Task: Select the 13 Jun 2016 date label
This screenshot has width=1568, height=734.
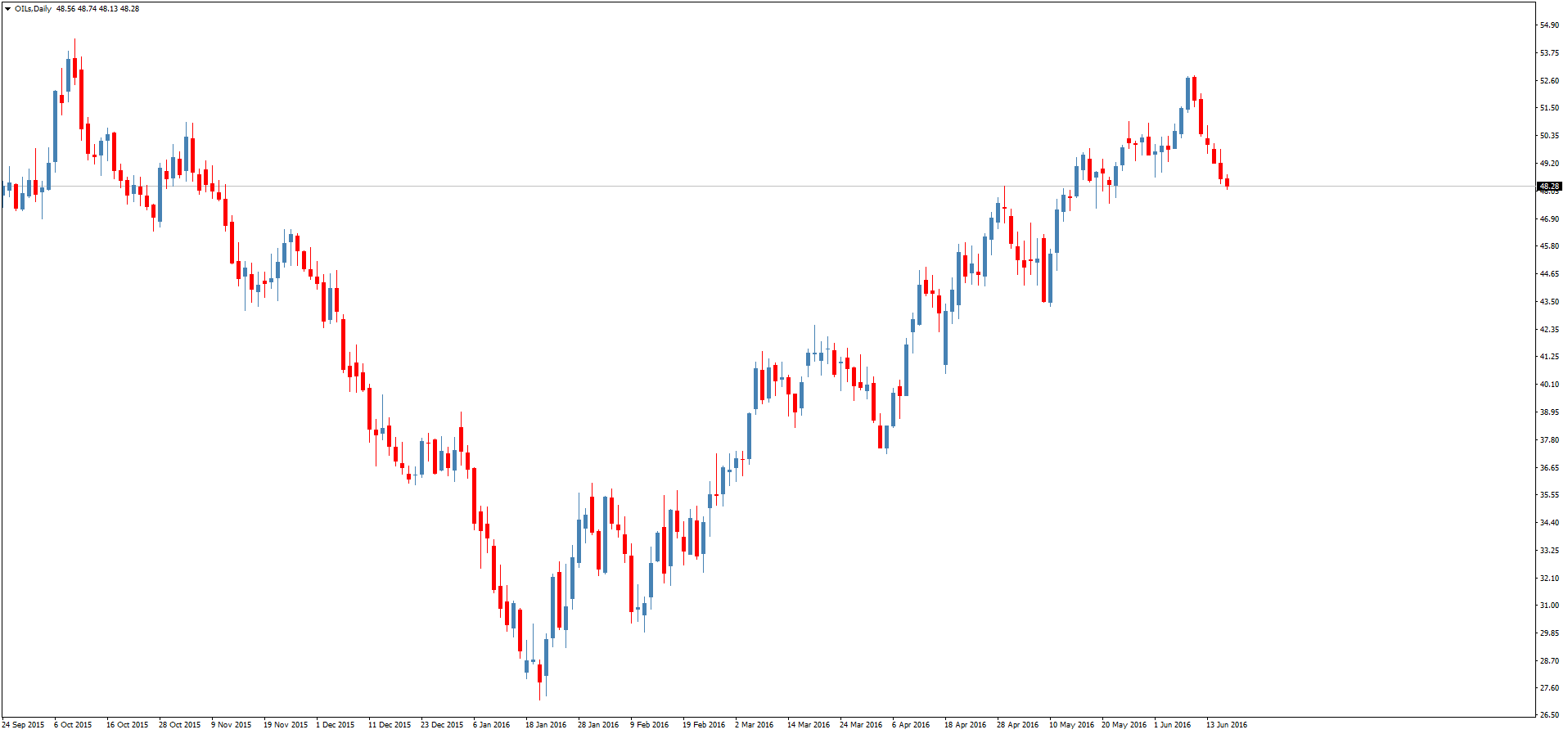Action: coord(1227,725)
